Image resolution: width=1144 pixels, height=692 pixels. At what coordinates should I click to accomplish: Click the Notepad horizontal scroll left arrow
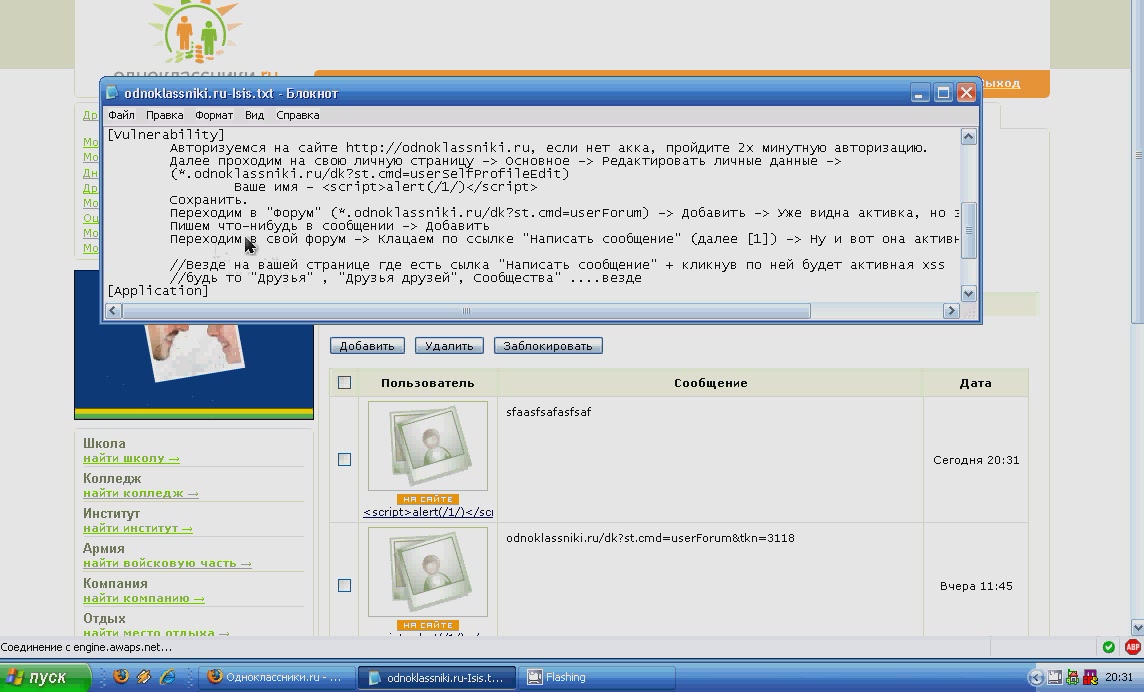tap(113, 311)
